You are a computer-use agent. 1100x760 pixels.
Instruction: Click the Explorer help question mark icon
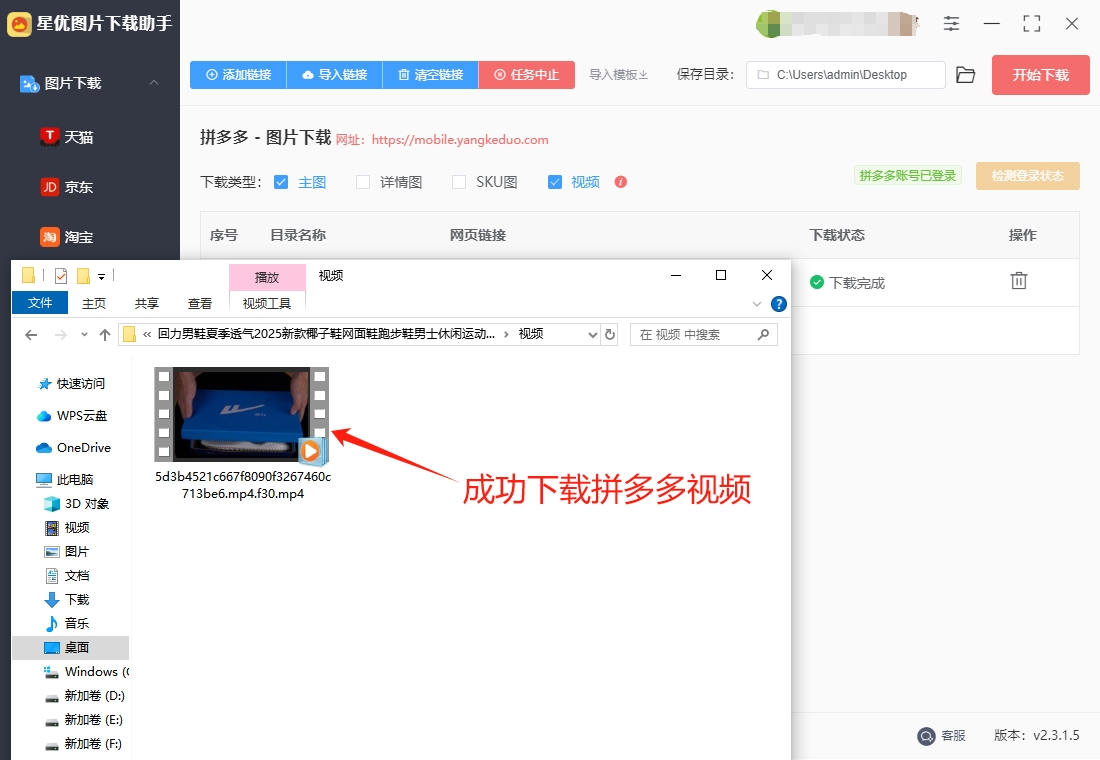pos(779,304)
